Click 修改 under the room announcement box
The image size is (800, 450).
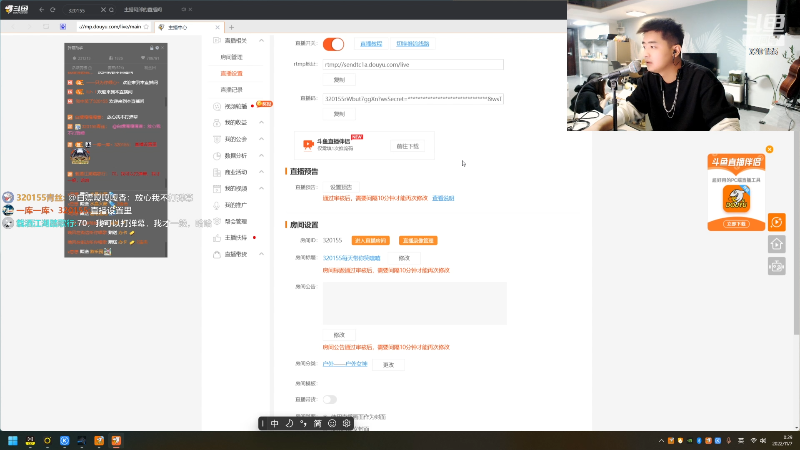click(339, 335)
